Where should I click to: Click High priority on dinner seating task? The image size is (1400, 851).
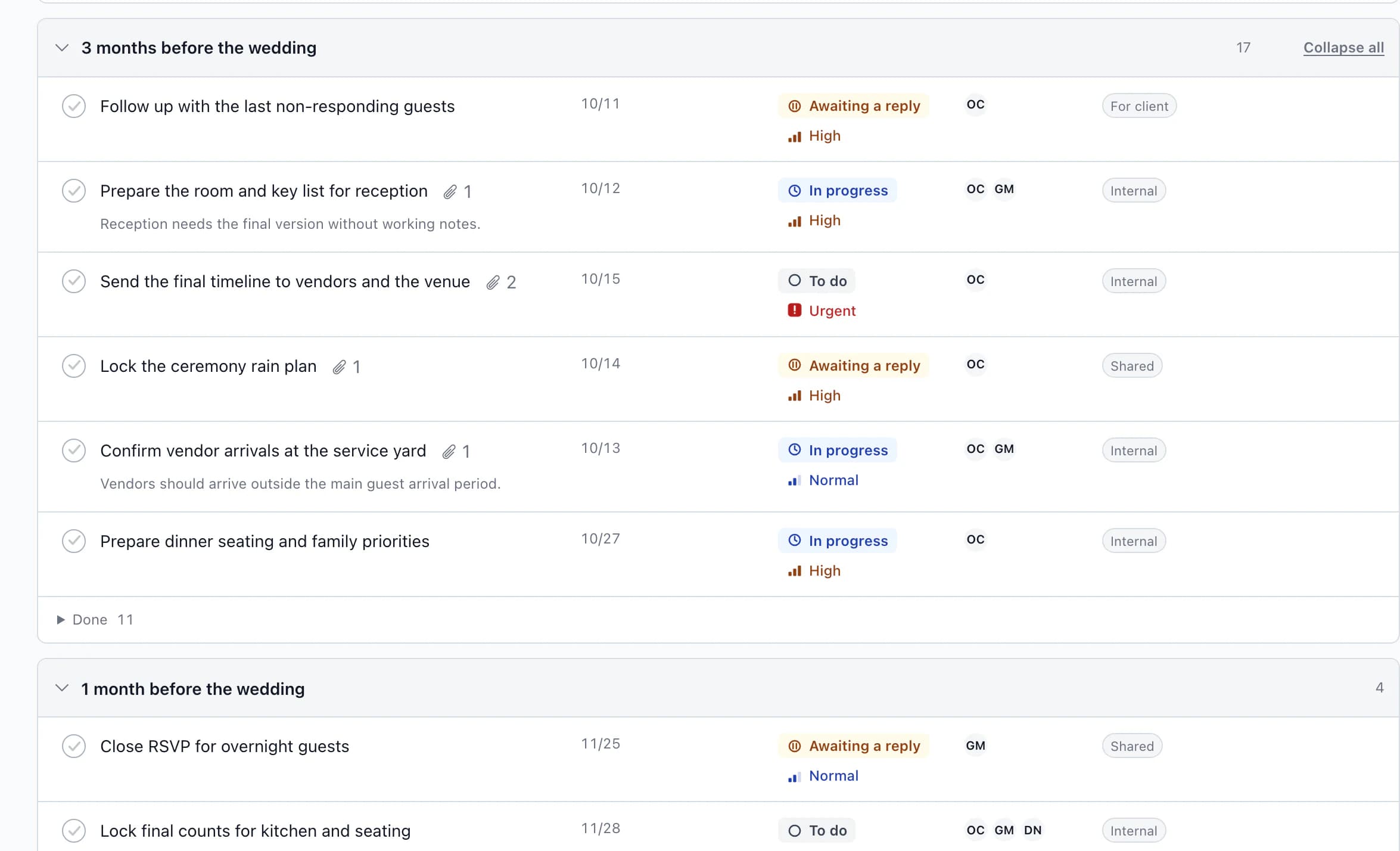pos(814,571)
